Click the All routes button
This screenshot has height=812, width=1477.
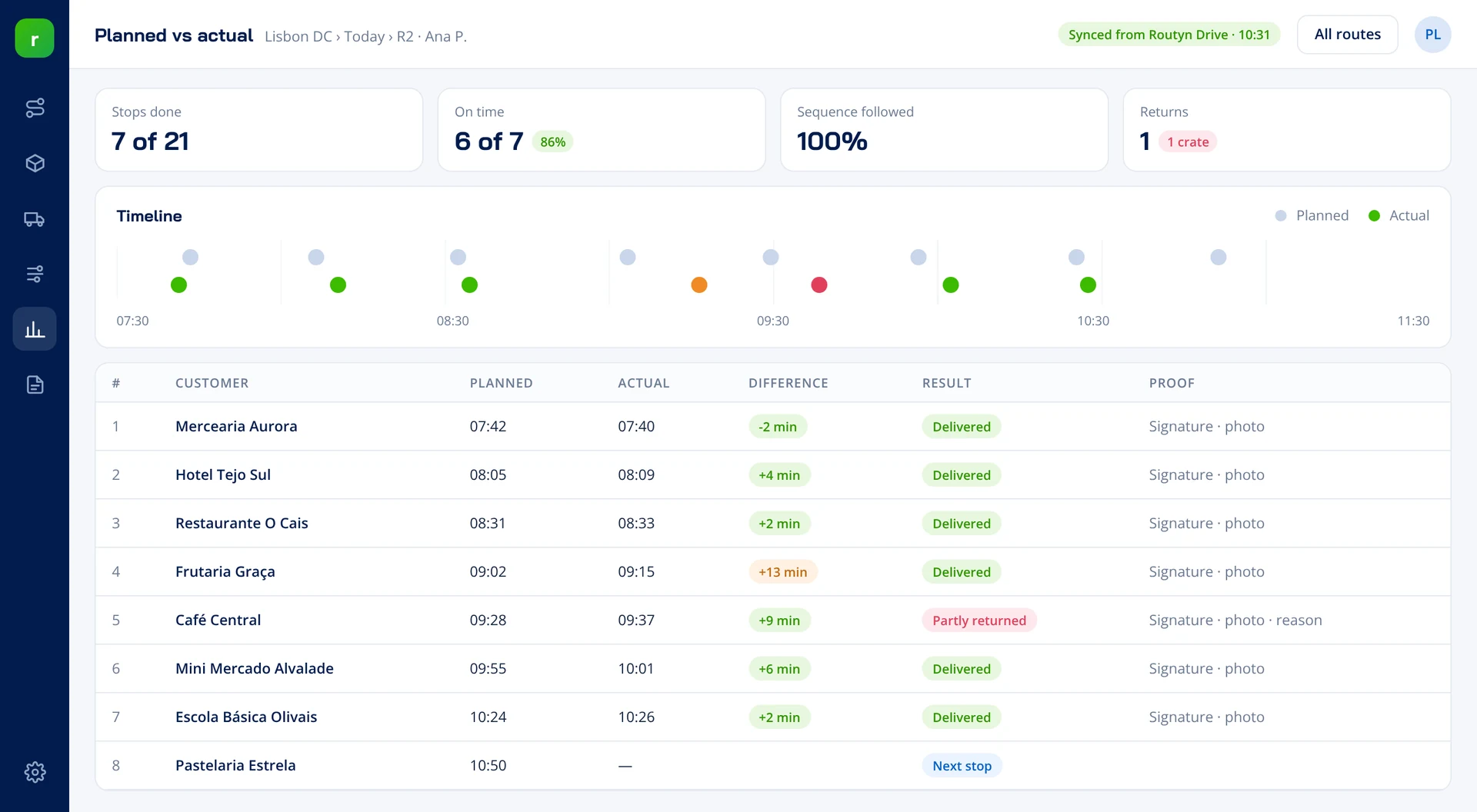1347,35
